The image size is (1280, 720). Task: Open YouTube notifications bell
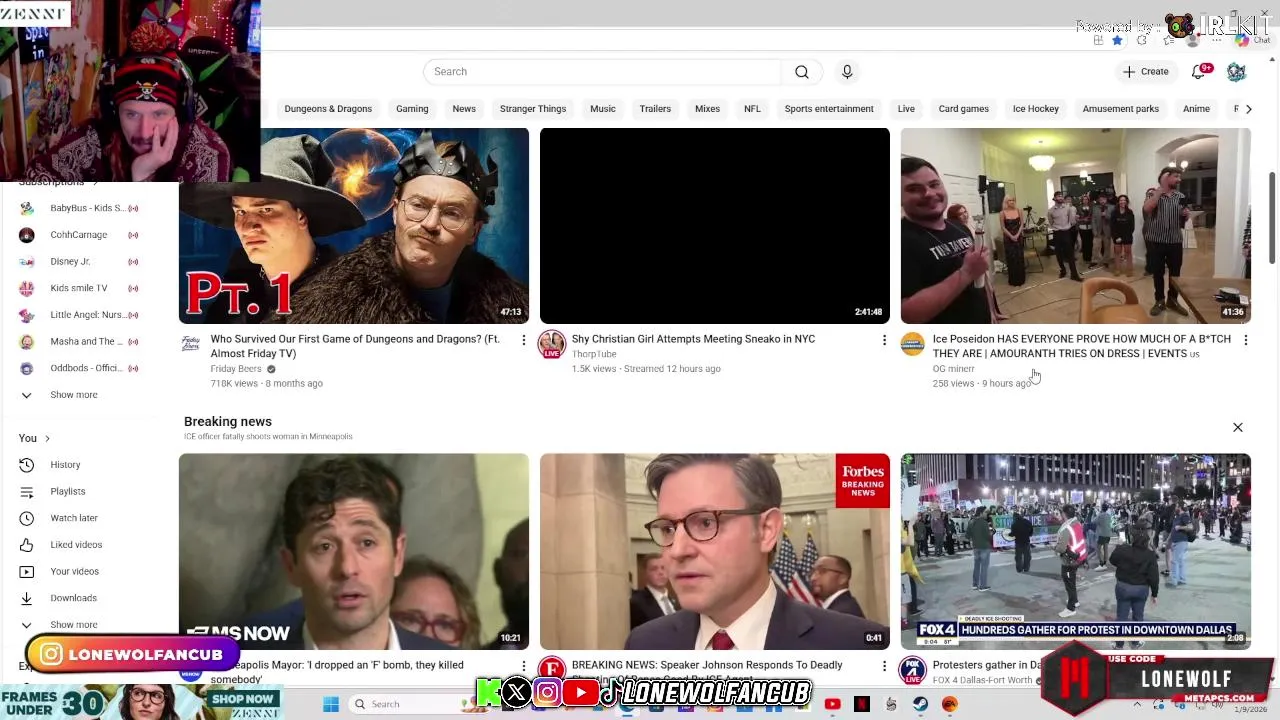coord(1200,71)
